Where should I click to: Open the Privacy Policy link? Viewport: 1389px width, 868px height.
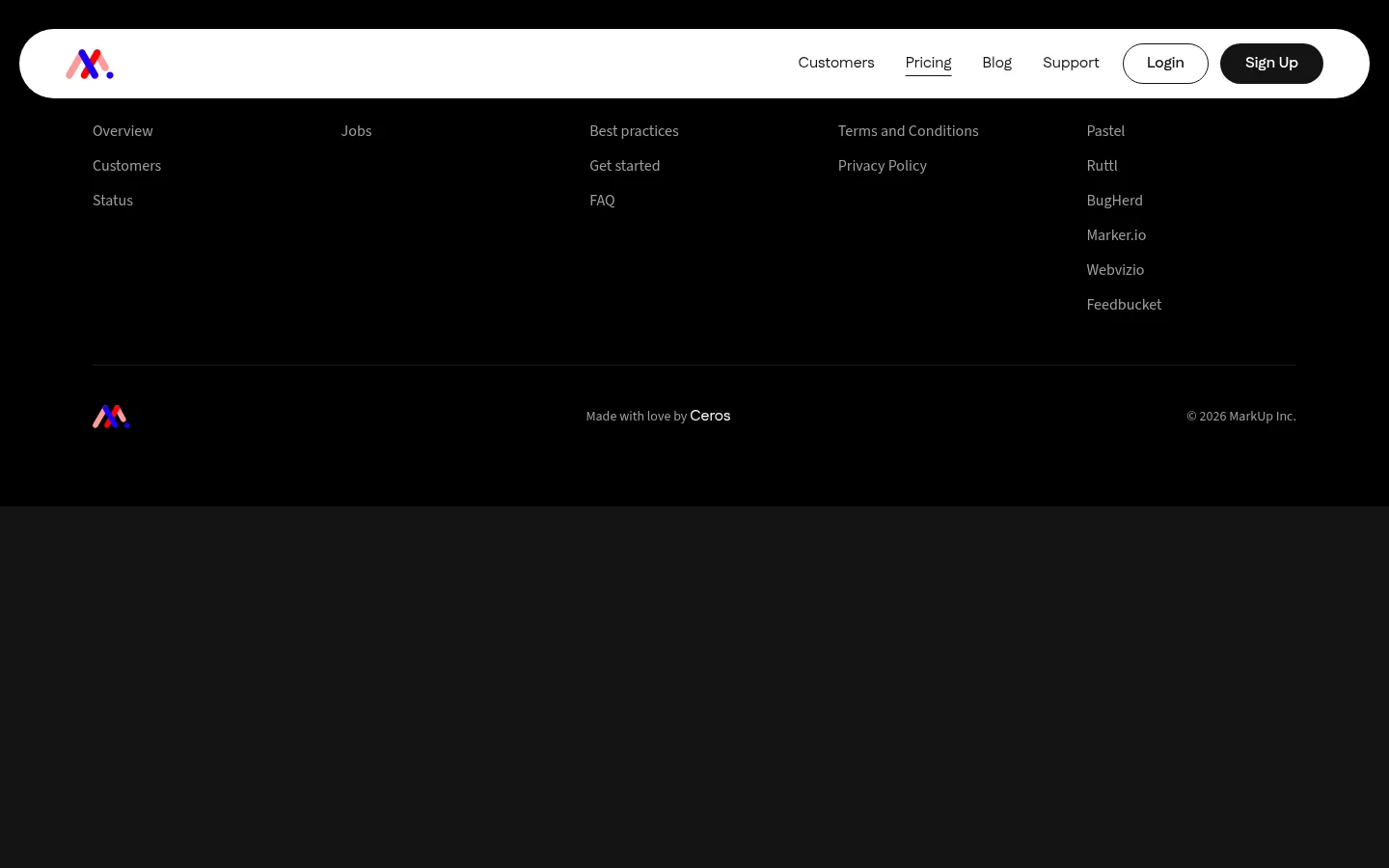coord(883,166)
